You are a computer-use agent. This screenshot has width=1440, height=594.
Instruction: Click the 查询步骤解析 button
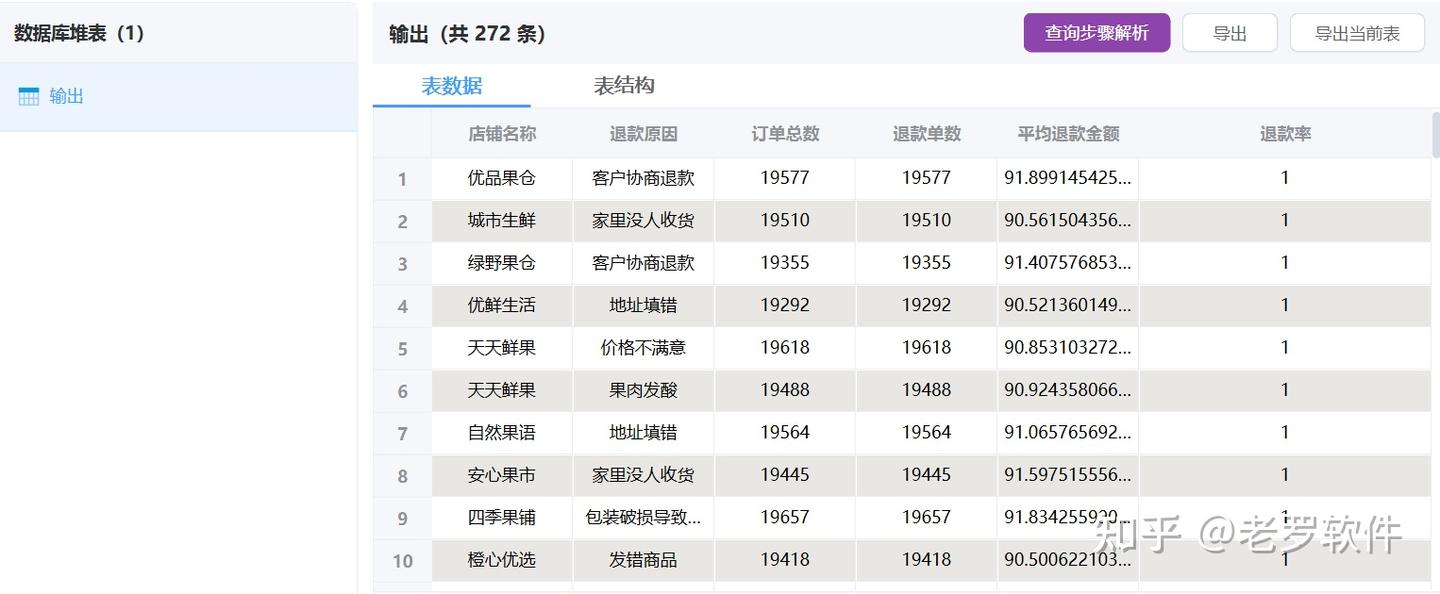(1097, 33)
